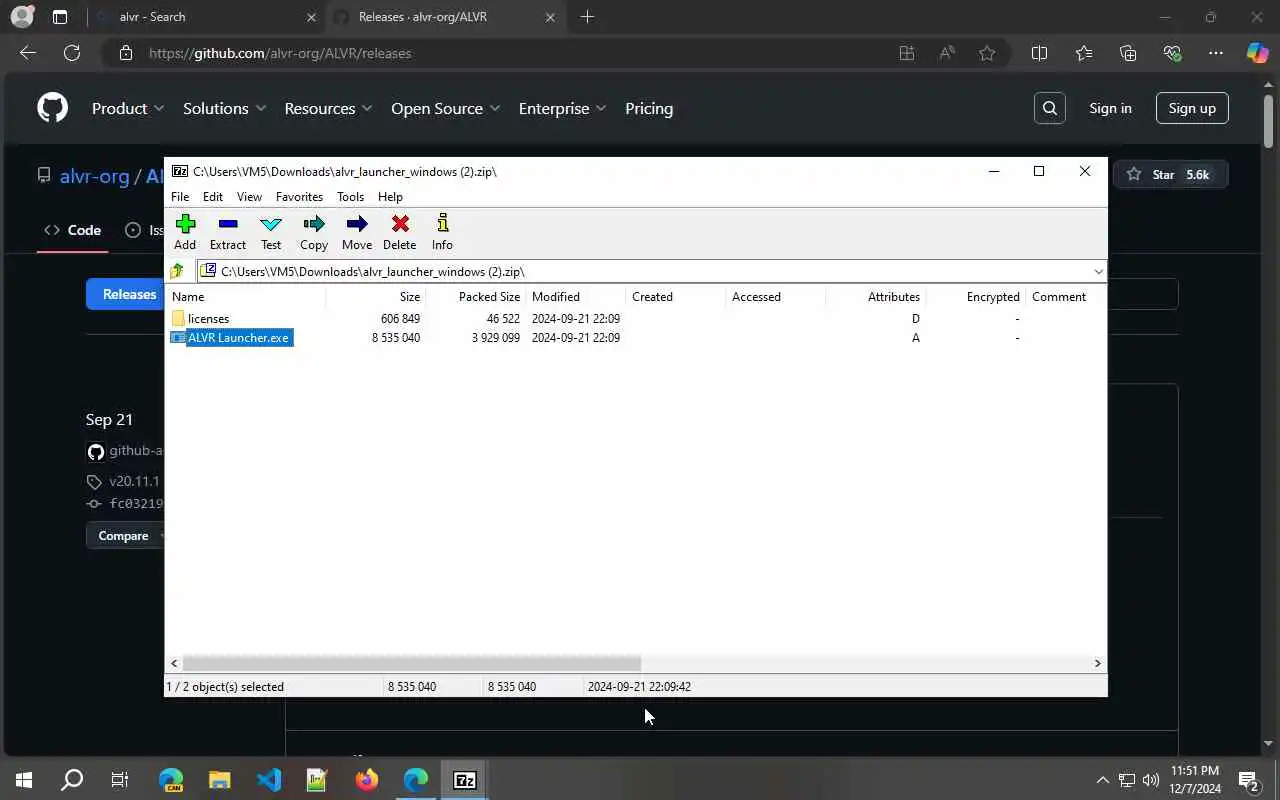This screenshot has height=800, width=1280.
Task: Click the Move toolbar icon
Action: click(x=357, y=232)
